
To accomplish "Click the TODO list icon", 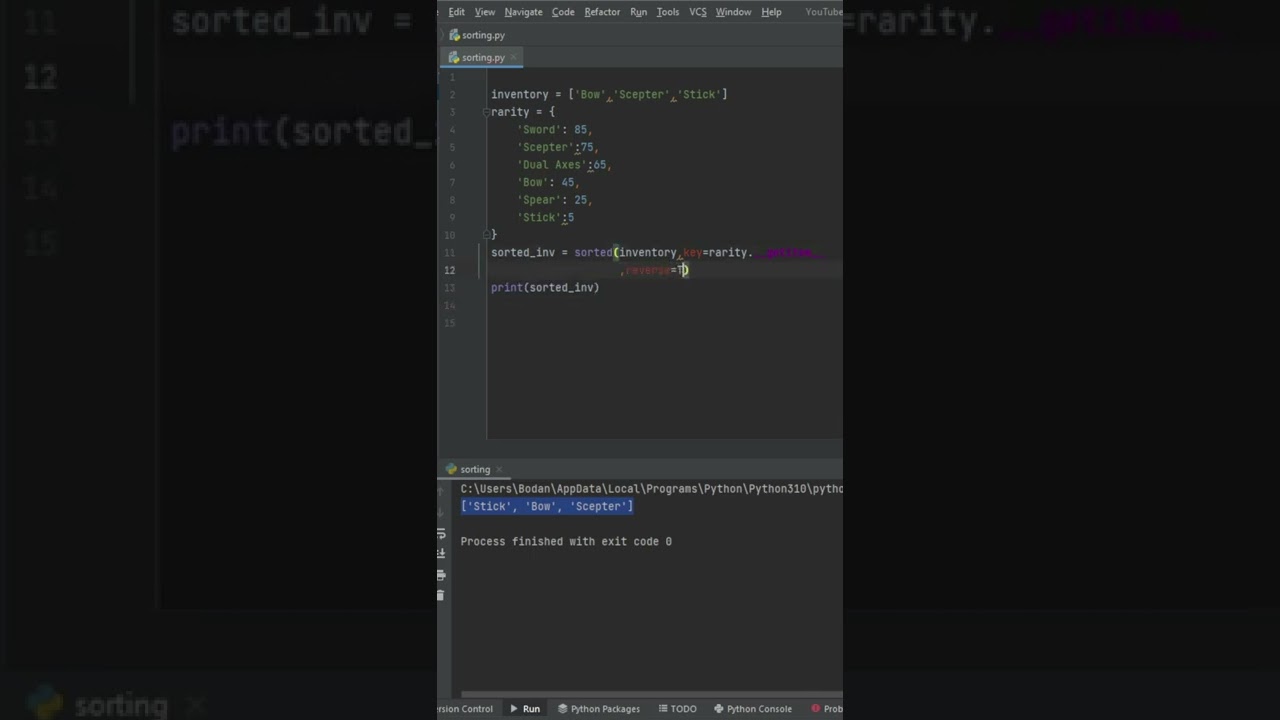I will click(662, 708).
